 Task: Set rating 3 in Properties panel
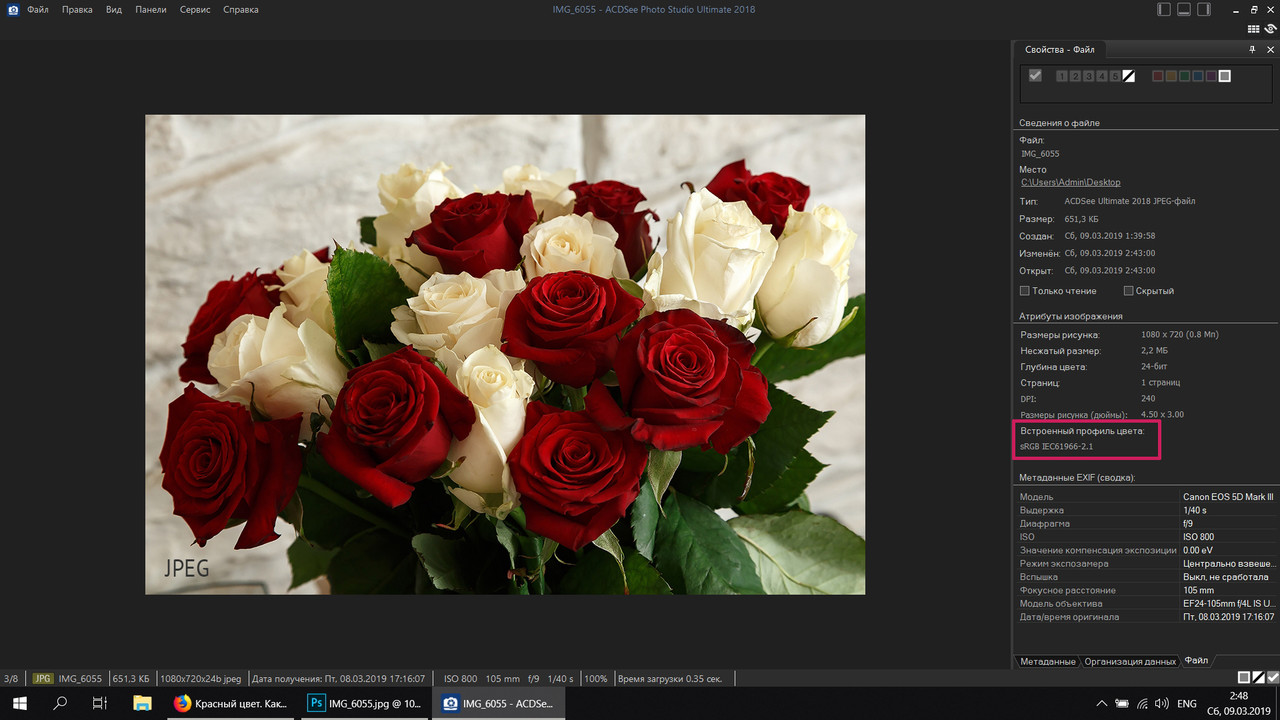point(1088,76)
